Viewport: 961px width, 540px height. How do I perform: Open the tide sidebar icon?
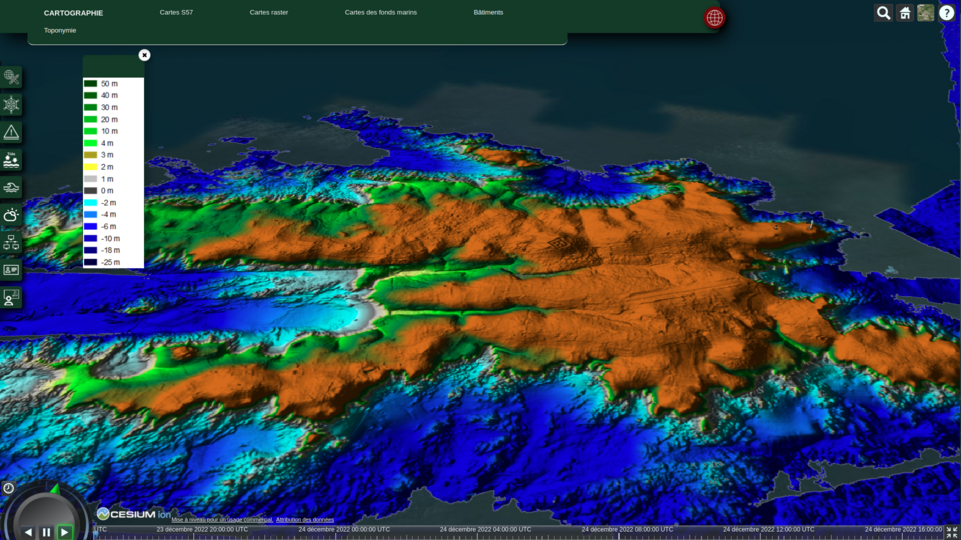11,160
